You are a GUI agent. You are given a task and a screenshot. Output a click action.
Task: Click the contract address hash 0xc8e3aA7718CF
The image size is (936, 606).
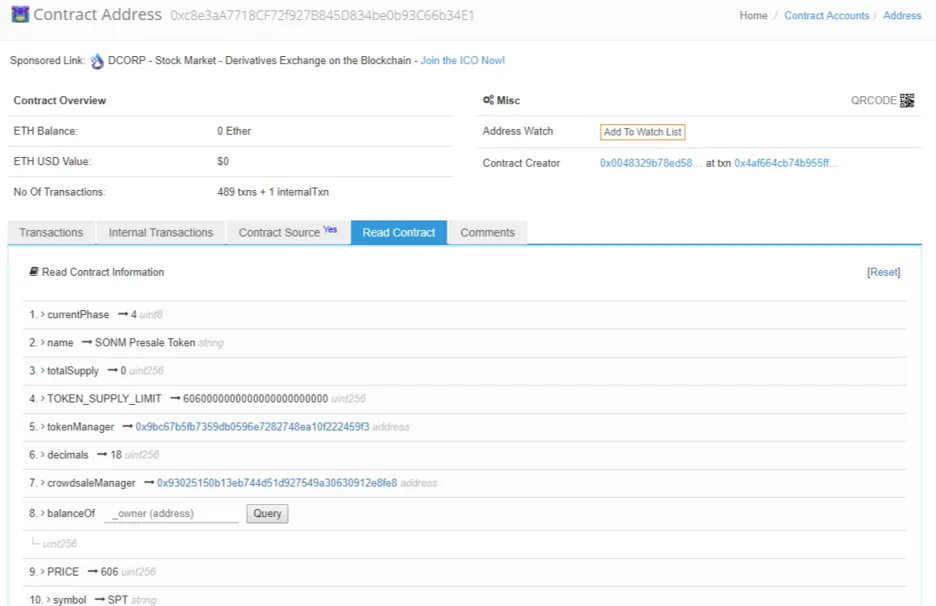point(322,16)
